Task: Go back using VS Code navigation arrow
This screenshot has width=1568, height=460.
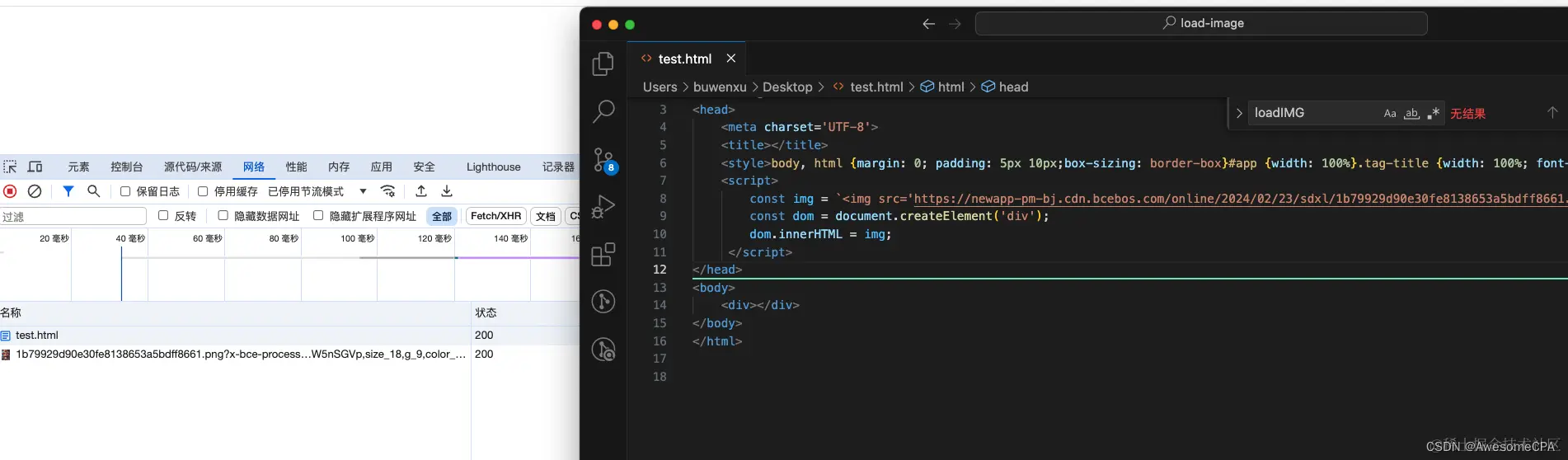Action: point(929,24)
